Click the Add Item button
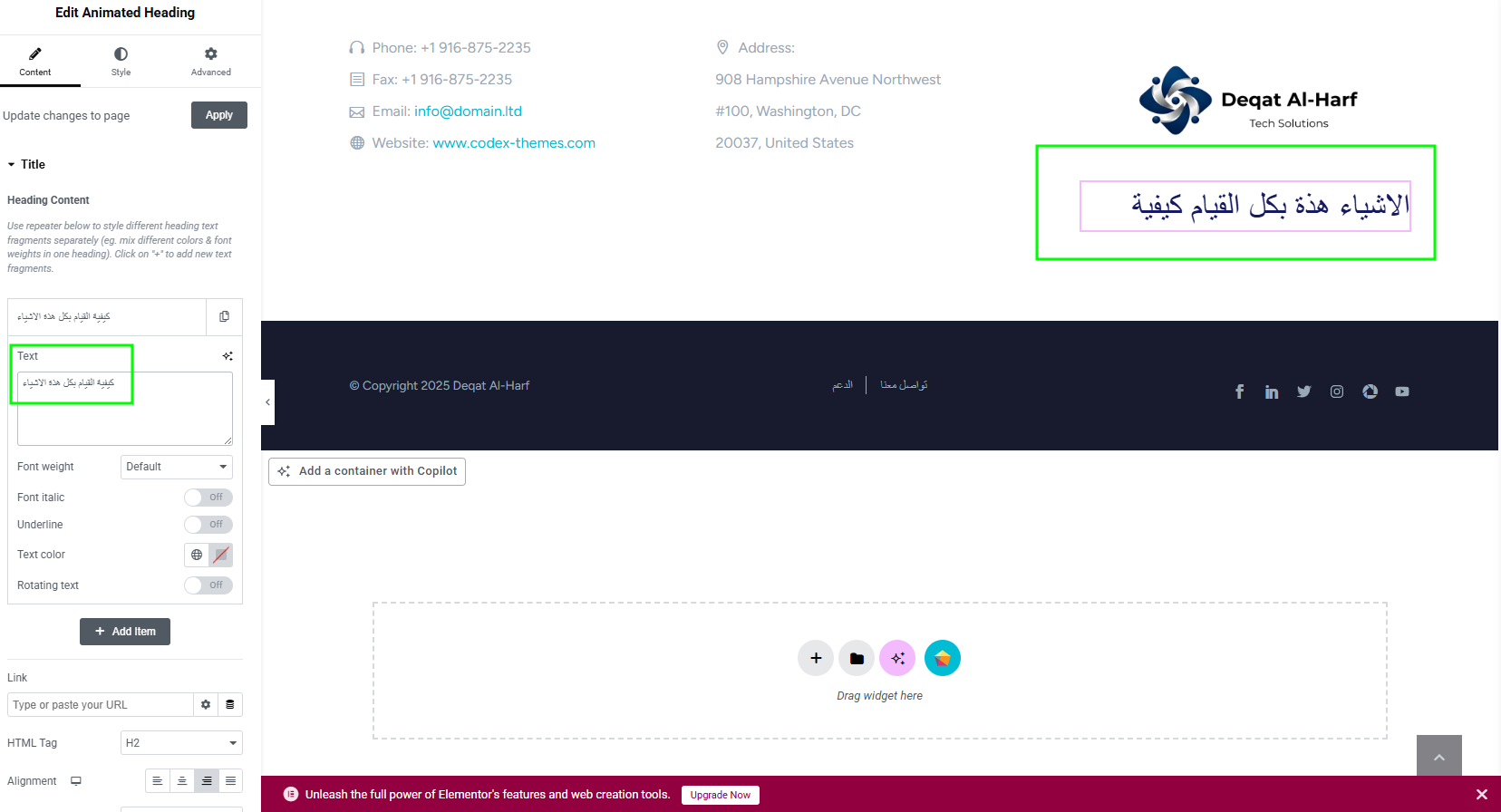 (x=125, y=632)
